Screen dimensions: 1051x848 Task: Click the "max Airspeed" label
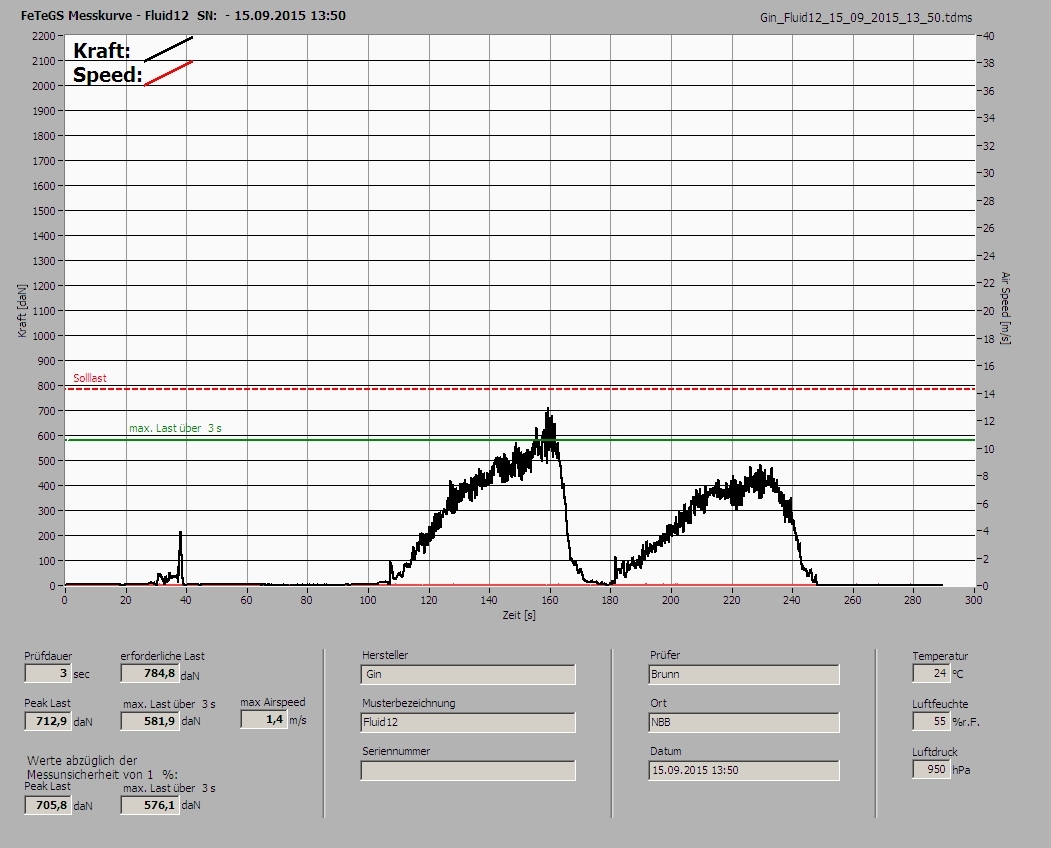(273, 702)
